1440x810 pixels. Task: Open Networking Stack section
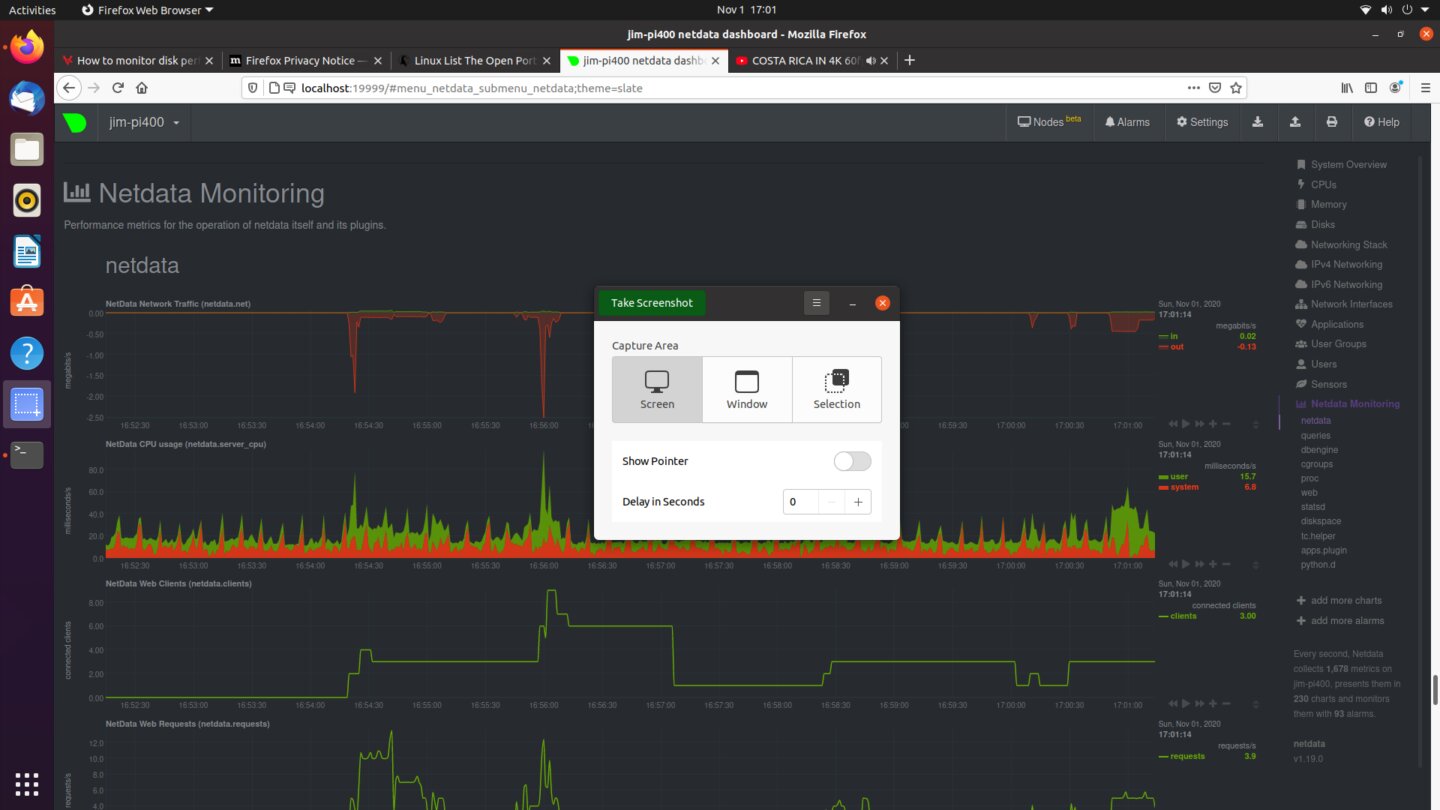[x=1341, y=245]
